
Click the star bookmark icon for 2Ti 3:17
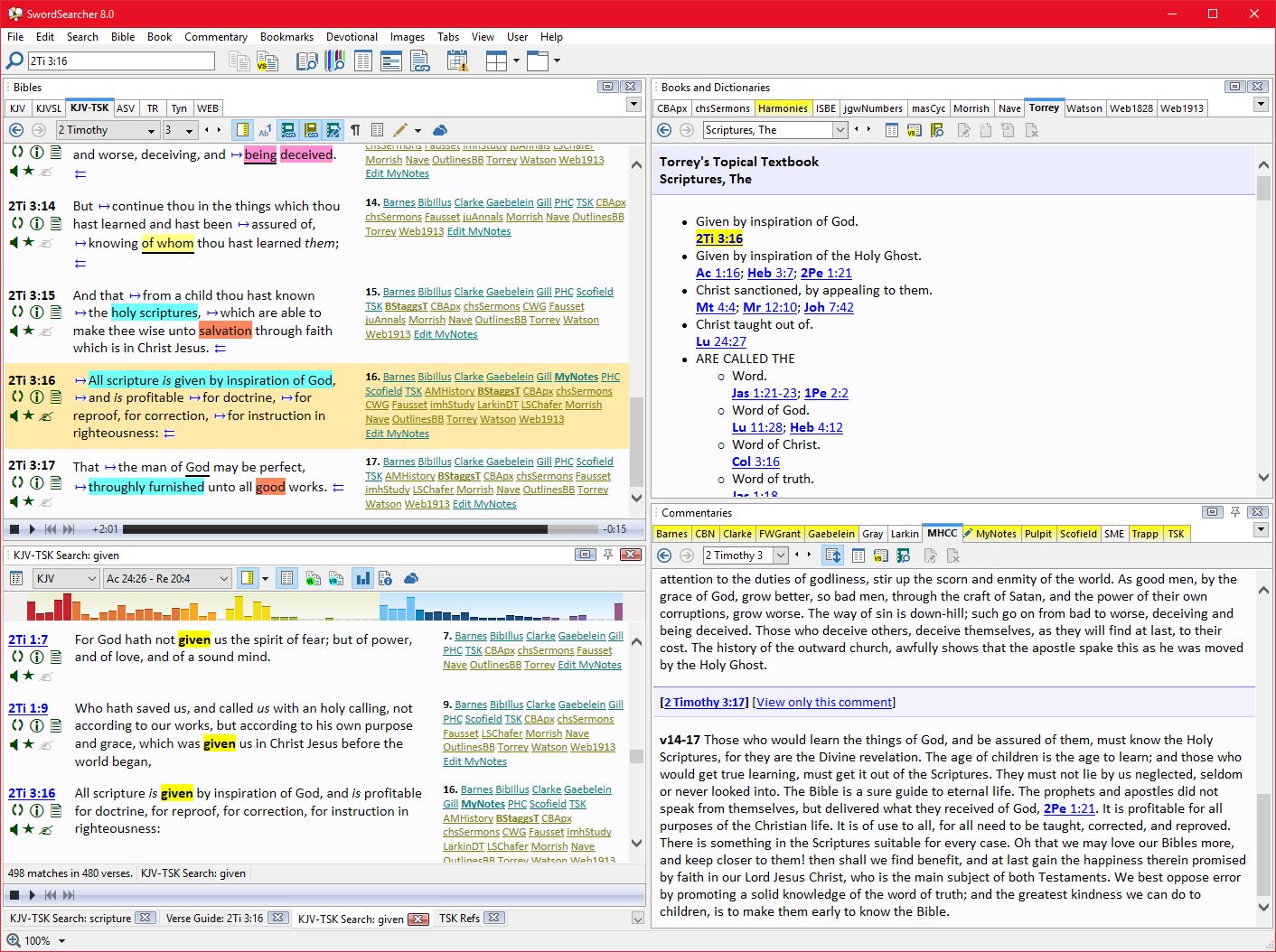point(29,501)
